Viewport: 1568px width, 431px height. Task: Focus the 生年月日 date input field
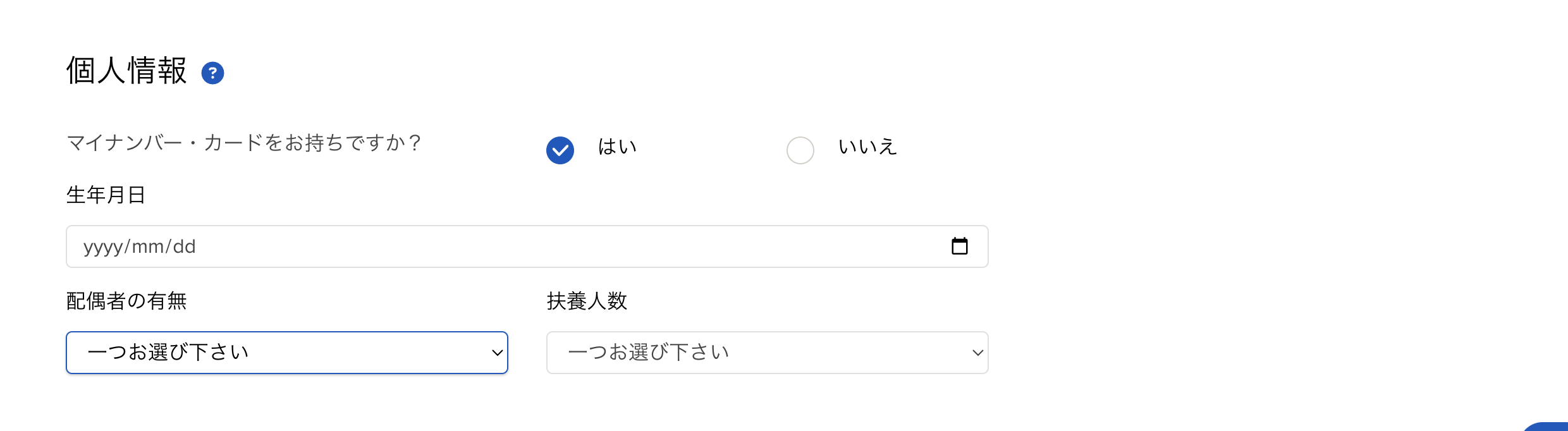(x=506, y=246)
